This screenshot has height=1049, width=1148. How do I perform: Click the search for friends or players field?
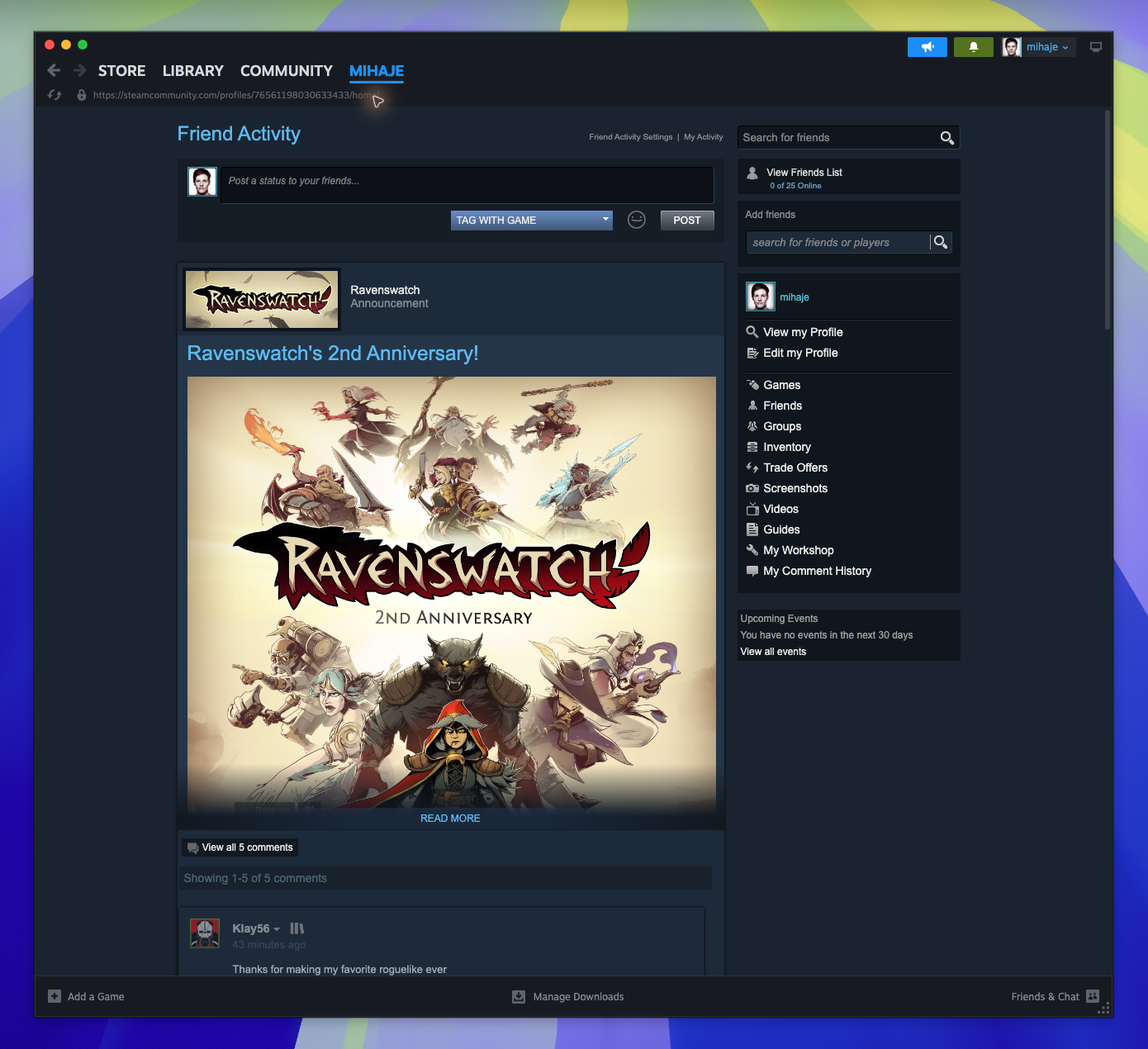coord(838,242)
